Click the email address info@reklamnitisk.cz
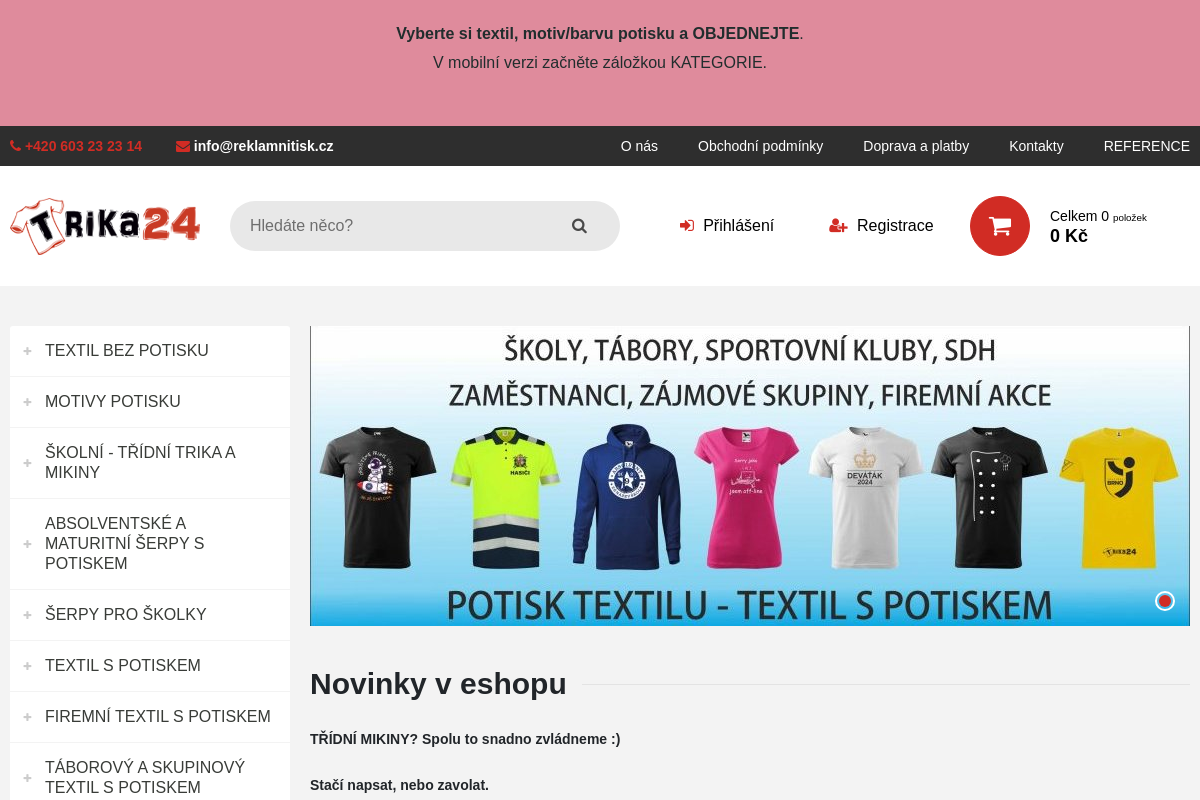Viewport: 1200px width, 800px height. tap(263, 146)
